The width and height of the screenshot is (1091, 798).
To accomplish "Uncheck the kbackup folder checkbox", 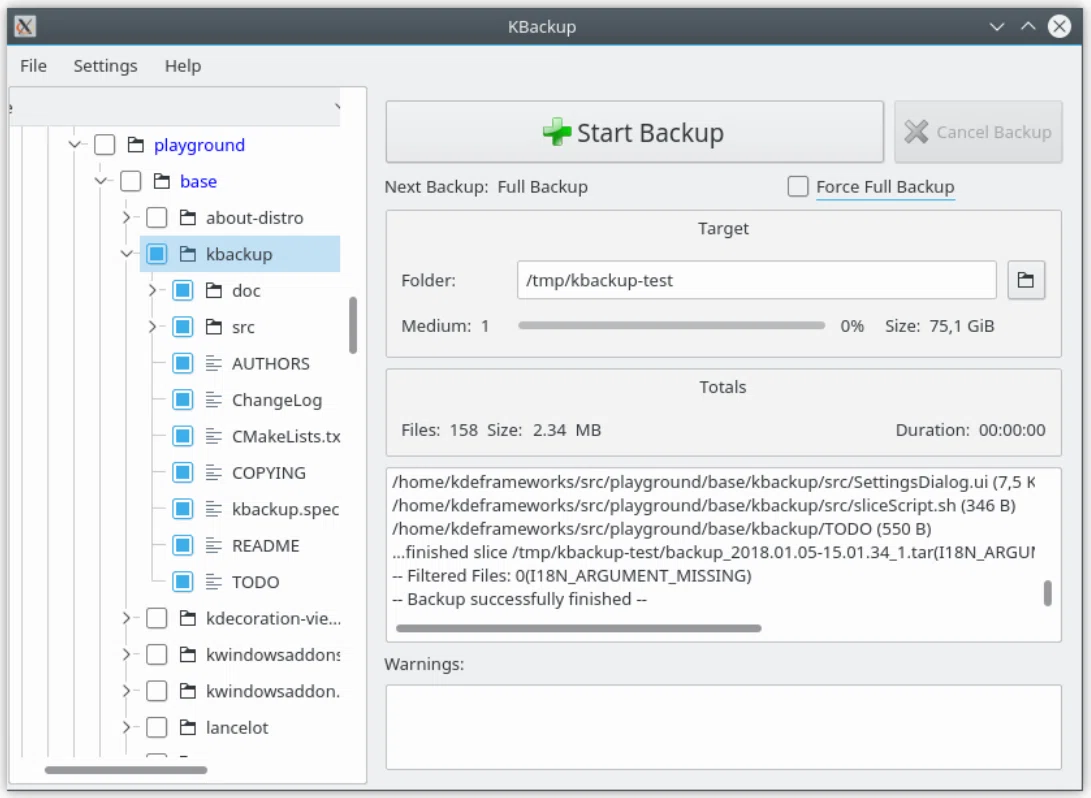I will (157, 254).
